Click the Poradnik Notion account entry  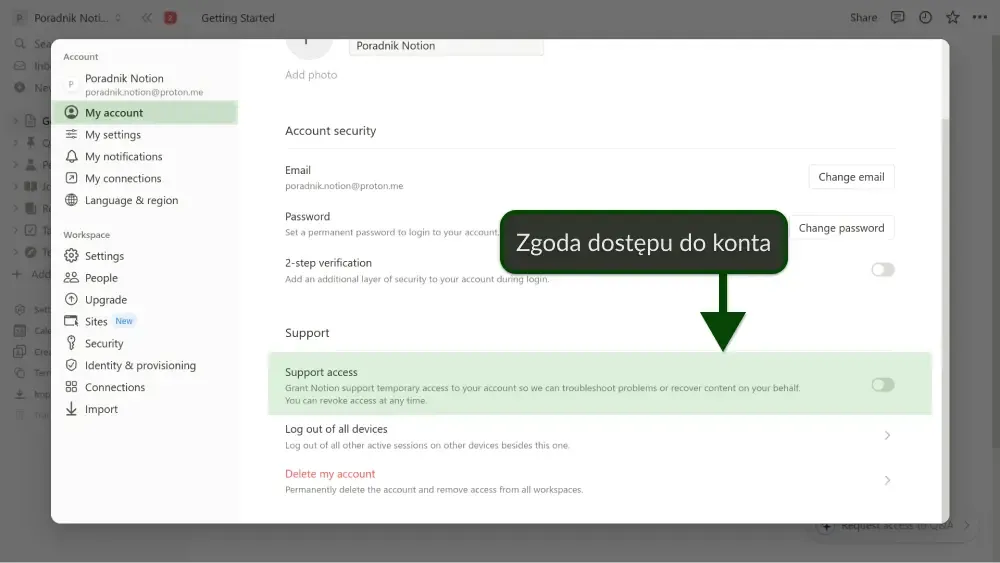coord(145,84)
